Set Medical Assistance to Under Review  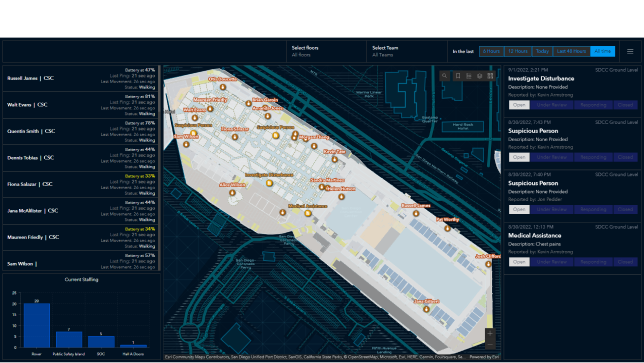click(x=552, y=262)
